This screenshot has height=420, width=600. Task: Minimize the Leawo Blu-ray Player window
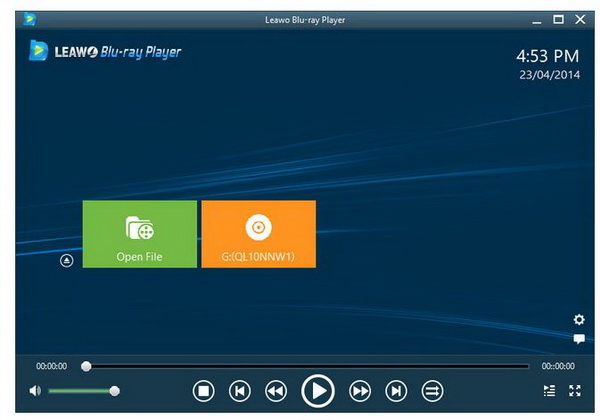click(x=536, y=20)
